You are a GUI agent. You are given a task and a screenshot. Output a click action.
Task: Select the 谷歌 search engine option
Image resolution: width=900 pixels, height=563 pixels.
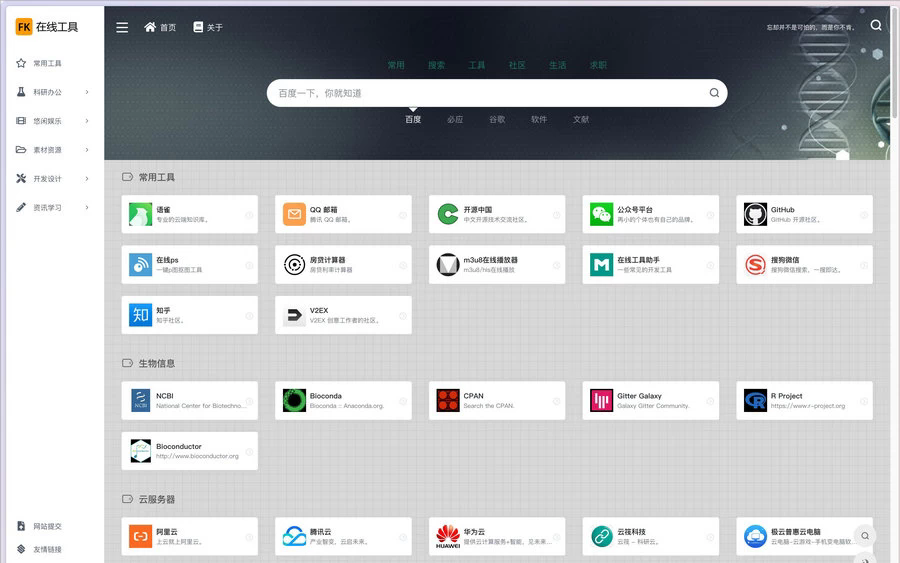(497, 119)
